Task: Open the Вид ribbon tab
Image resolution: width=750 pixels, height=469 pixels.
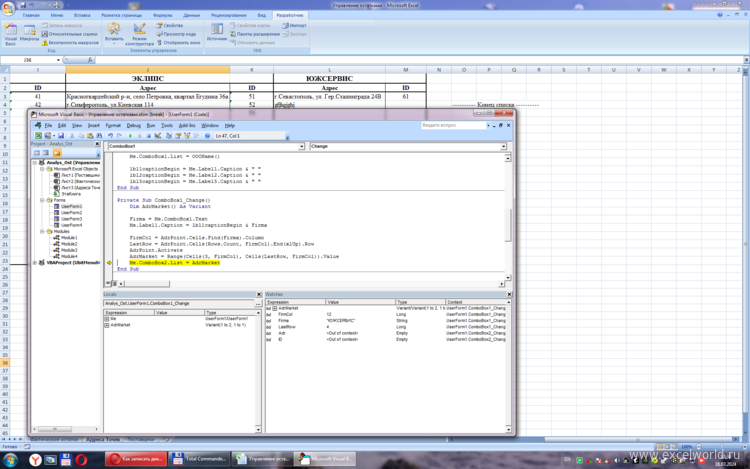Action: 261,15
